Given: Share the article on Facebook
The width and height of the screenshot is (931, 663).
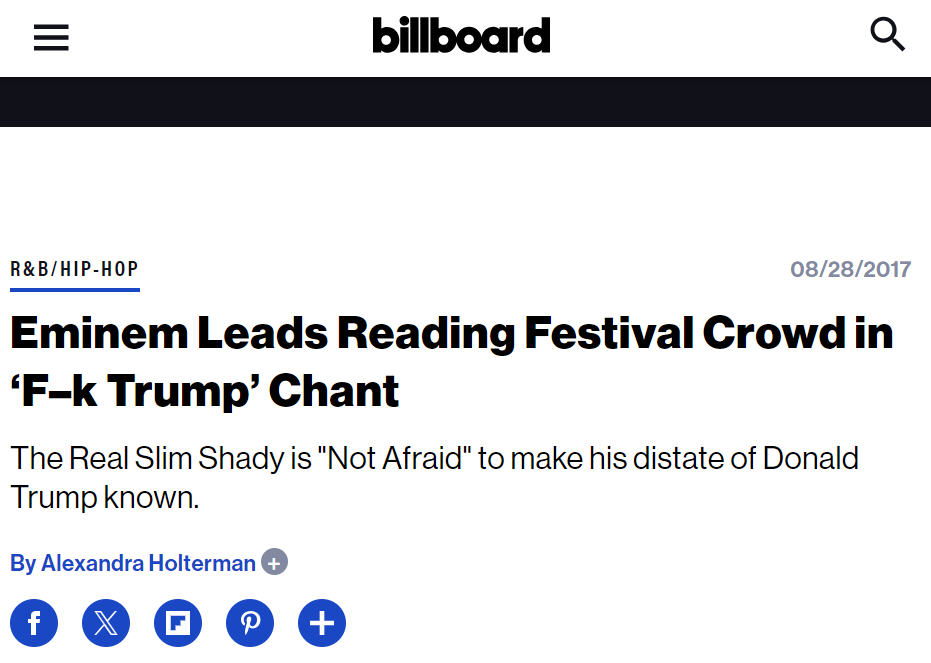Looking at the screenshot, I should pos(34,624).
